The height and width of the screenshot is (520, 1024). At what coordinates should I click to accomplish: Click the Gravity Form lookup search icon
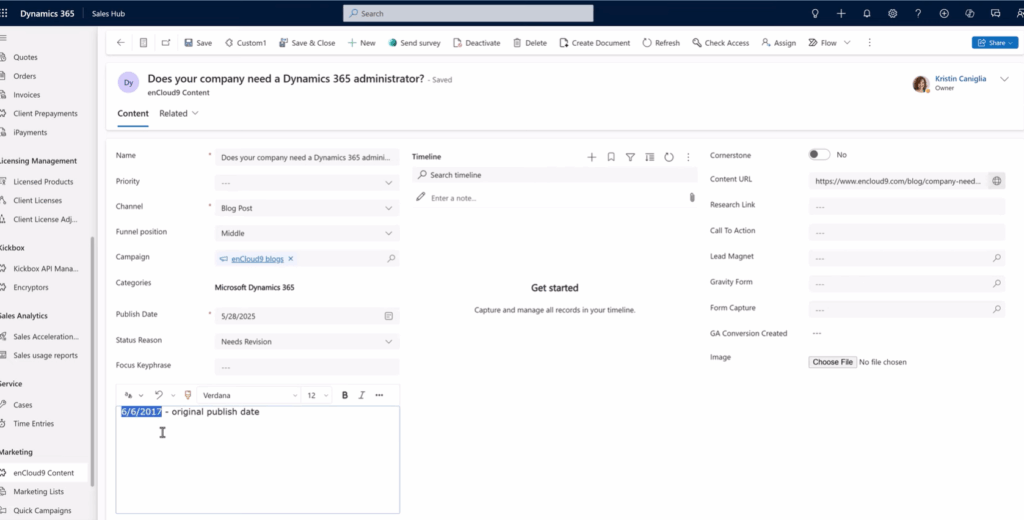(997, 284)
